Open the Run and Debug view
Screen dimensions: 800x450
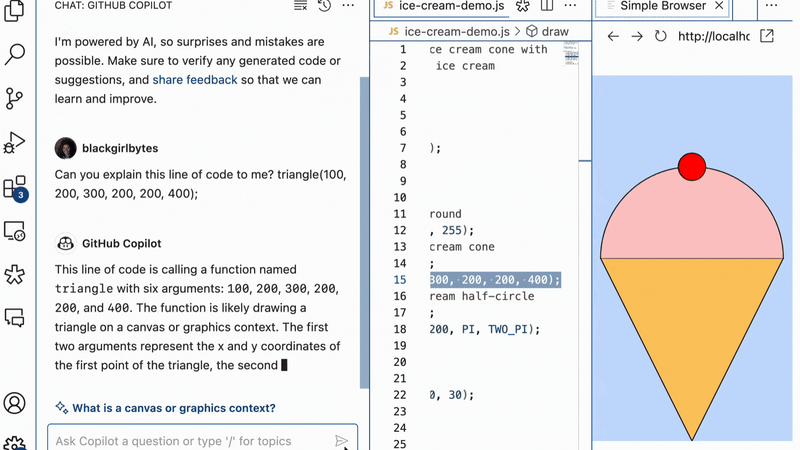[x=14, y=143]
